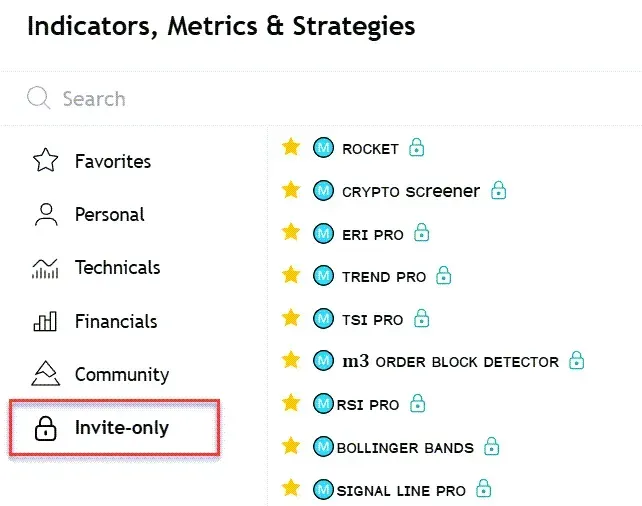Click the author badge icon for TREND PRO
Screen dimensions: 642x506
[323, 276]
